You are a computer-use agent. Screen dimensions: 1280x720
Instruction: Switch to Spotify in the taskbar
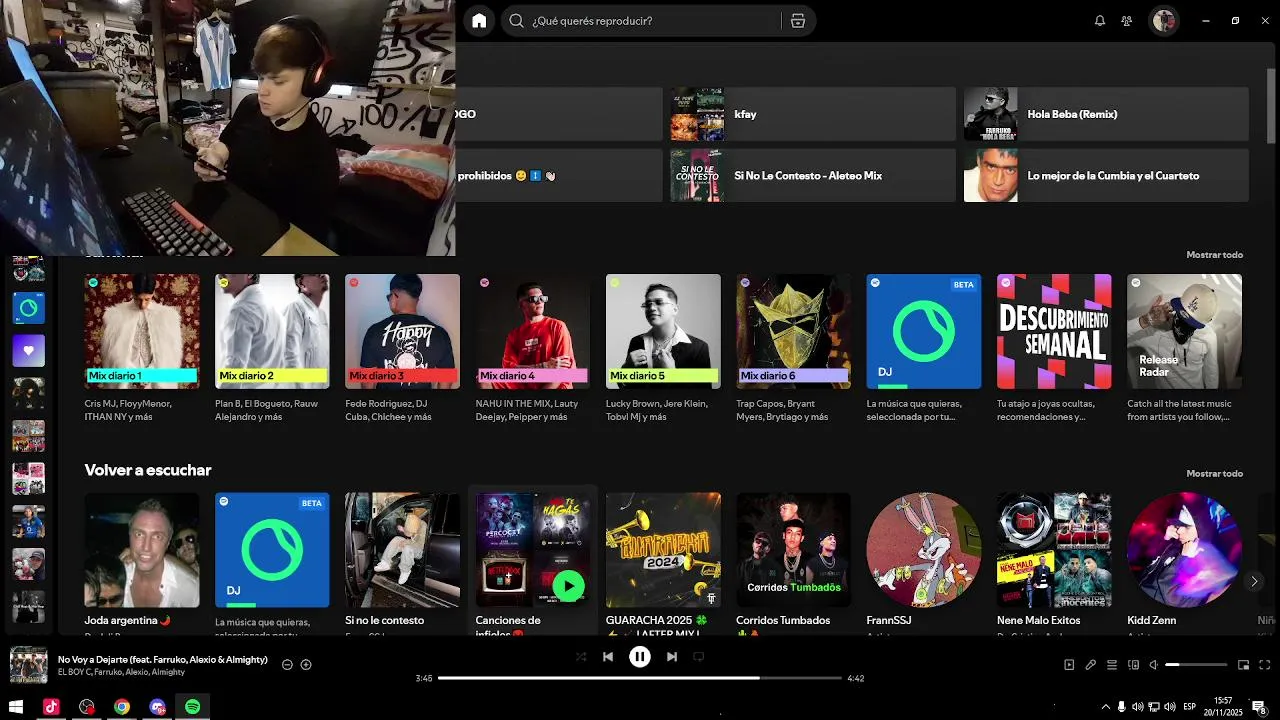[x=193, y=707]
